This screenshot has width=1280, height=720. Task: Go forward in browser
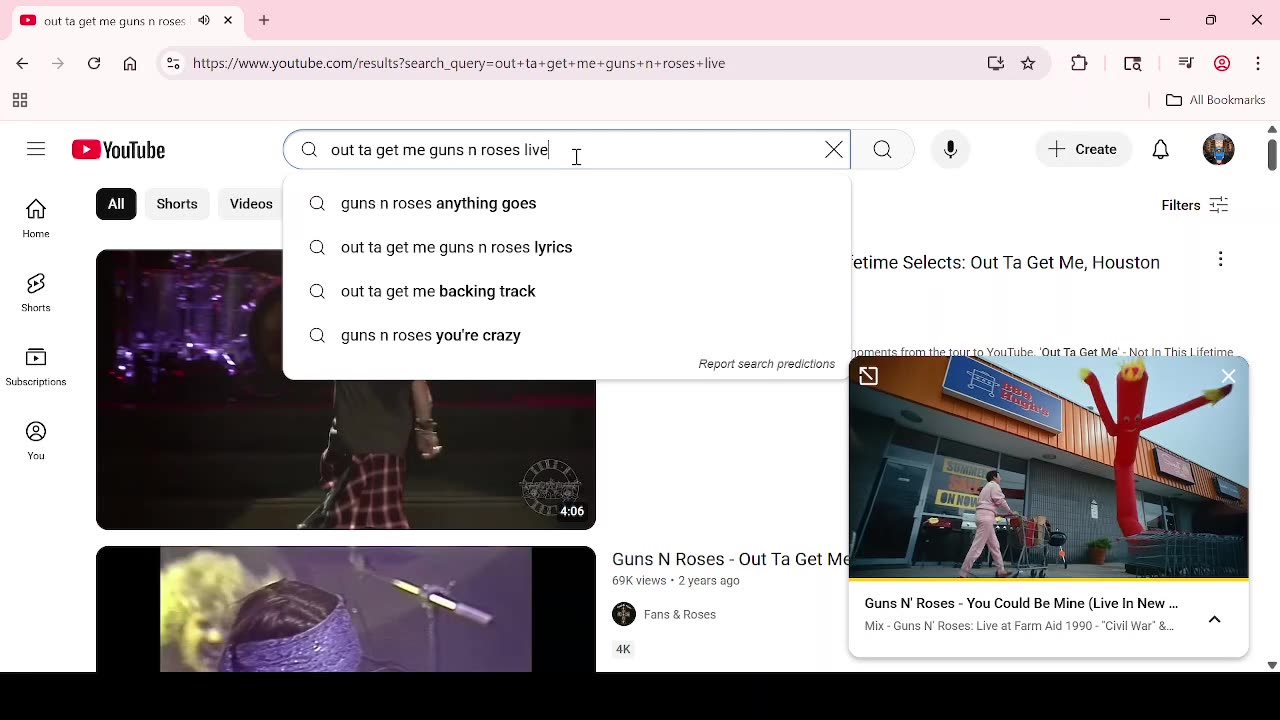coord(58,63)
